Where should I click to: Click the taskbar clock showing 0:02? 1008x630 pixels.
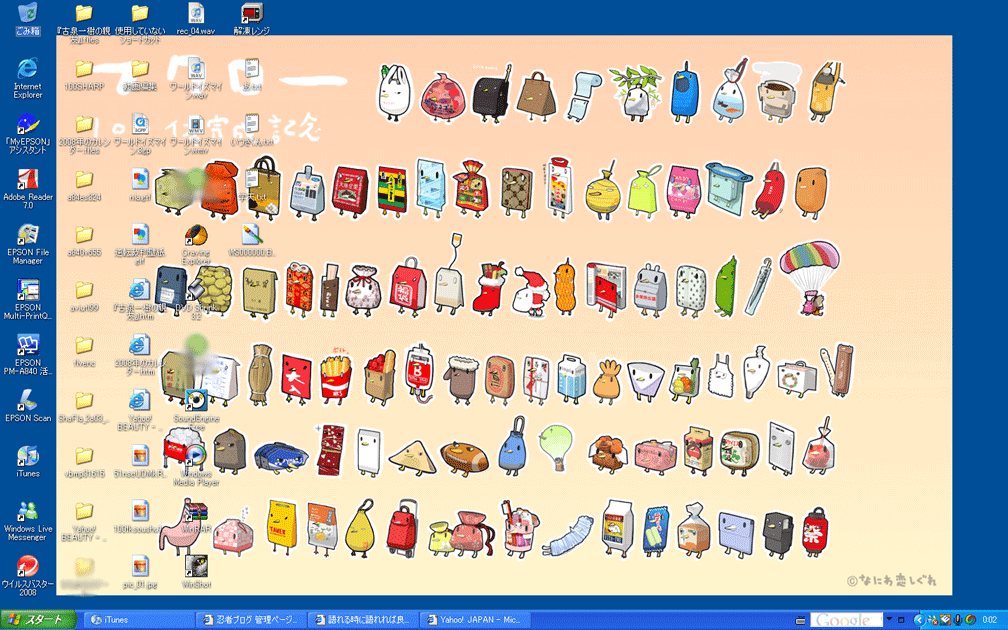coord(990,620)
